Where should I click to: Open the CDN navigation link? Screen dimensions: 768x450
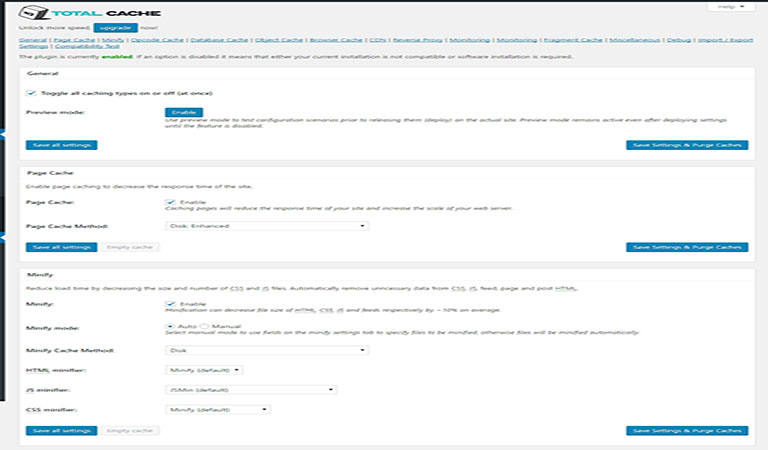coord(378,40)
